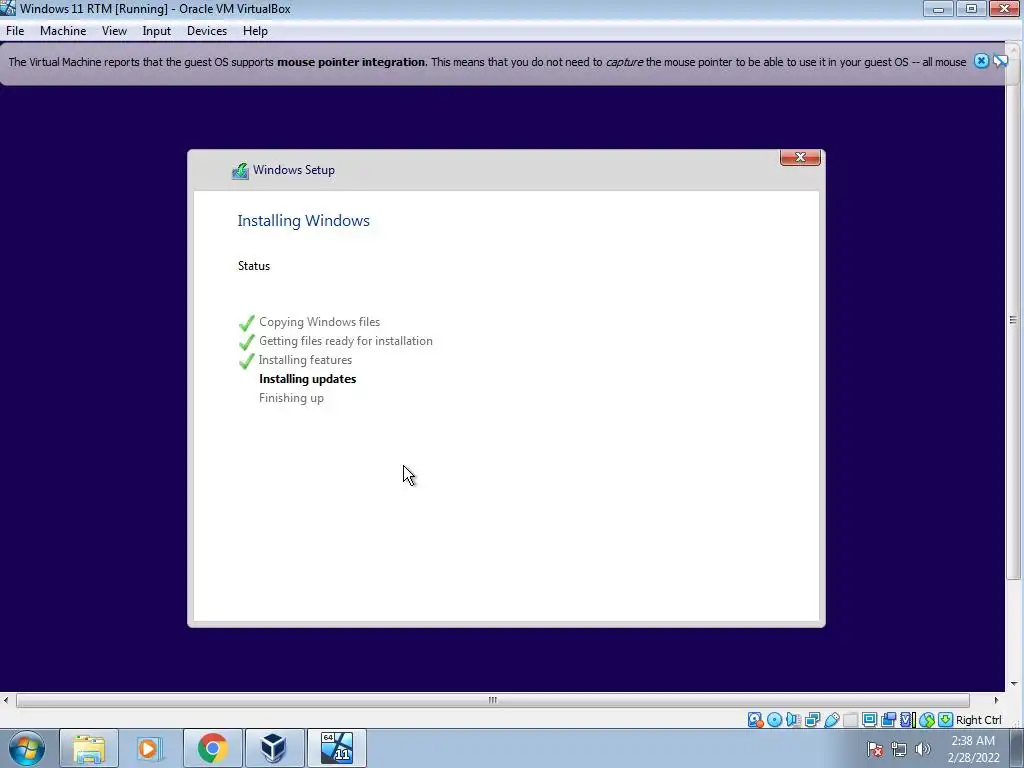Select the running Windows 11 VM taskbar button
The width and height of the screenshot is (1024, 768).
(x=336, y=748)
